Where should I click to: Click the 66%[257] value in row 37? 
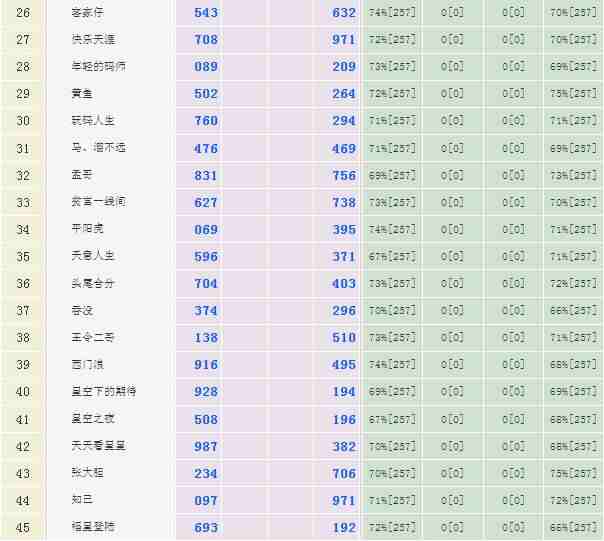573,311
